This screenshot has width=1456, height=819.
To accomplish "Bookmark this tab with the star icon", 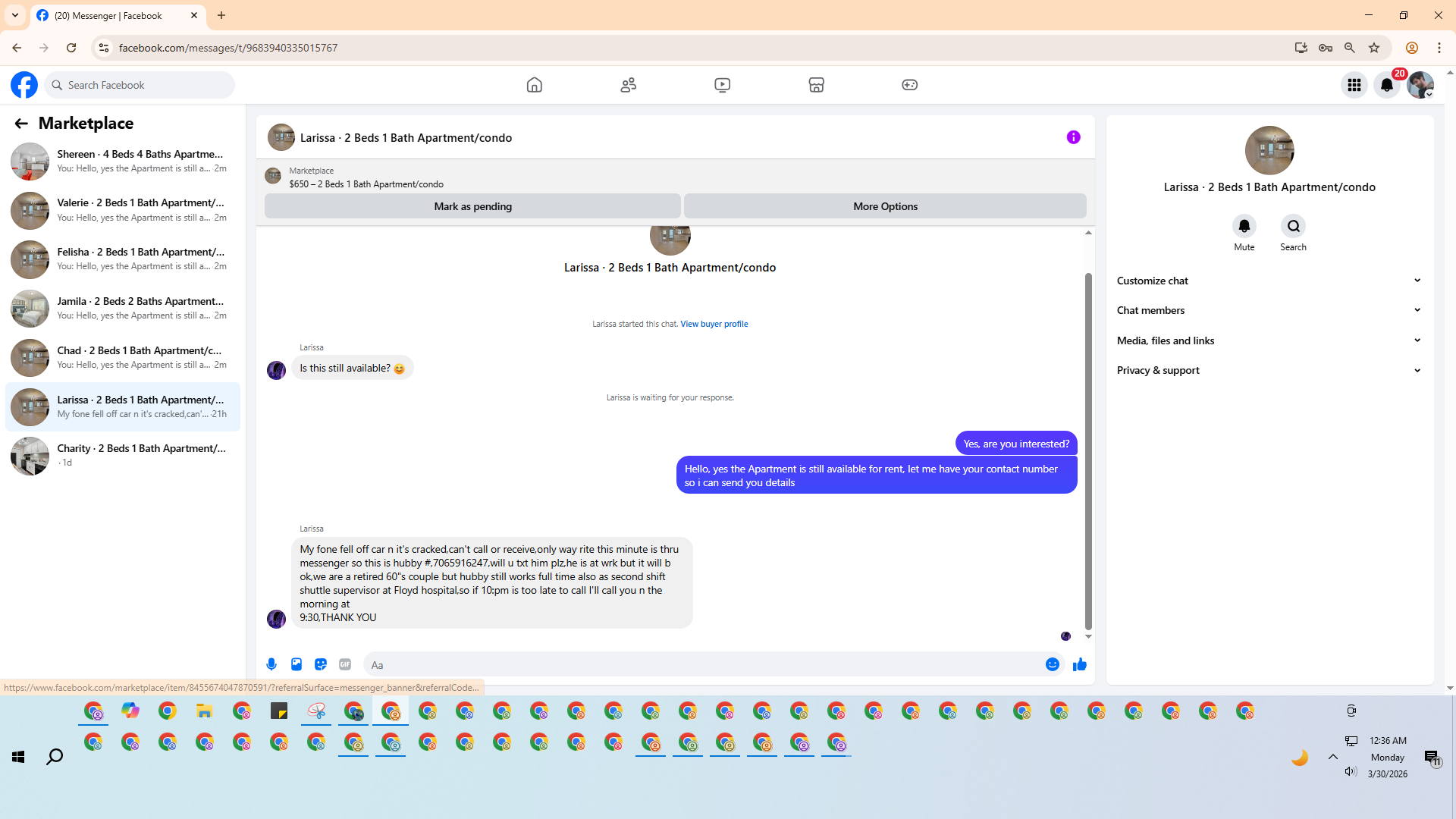I will tap(1374, 48).
